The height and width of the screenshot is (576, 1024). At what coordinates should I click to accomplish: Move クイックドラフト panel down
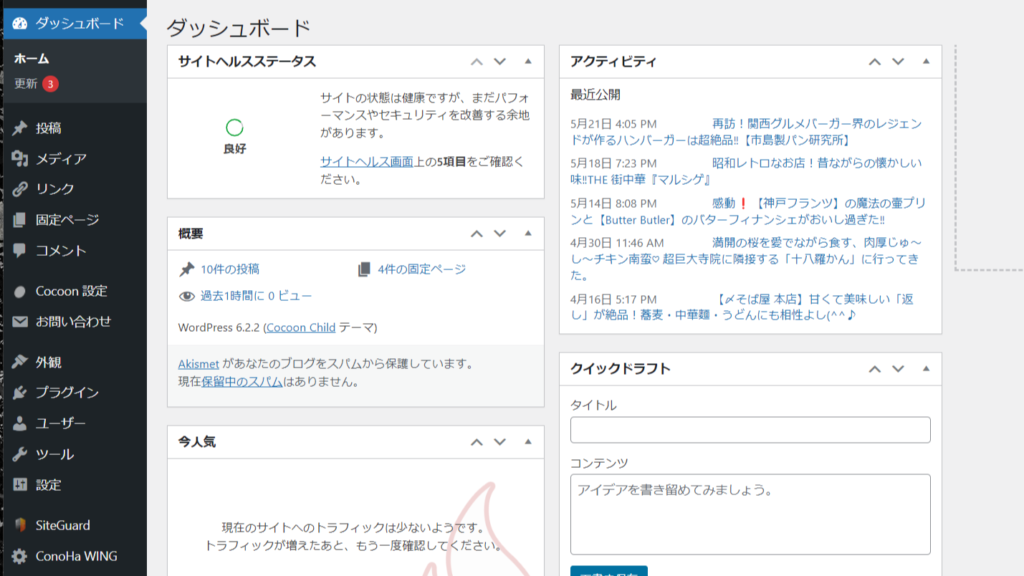pos(898,369)
